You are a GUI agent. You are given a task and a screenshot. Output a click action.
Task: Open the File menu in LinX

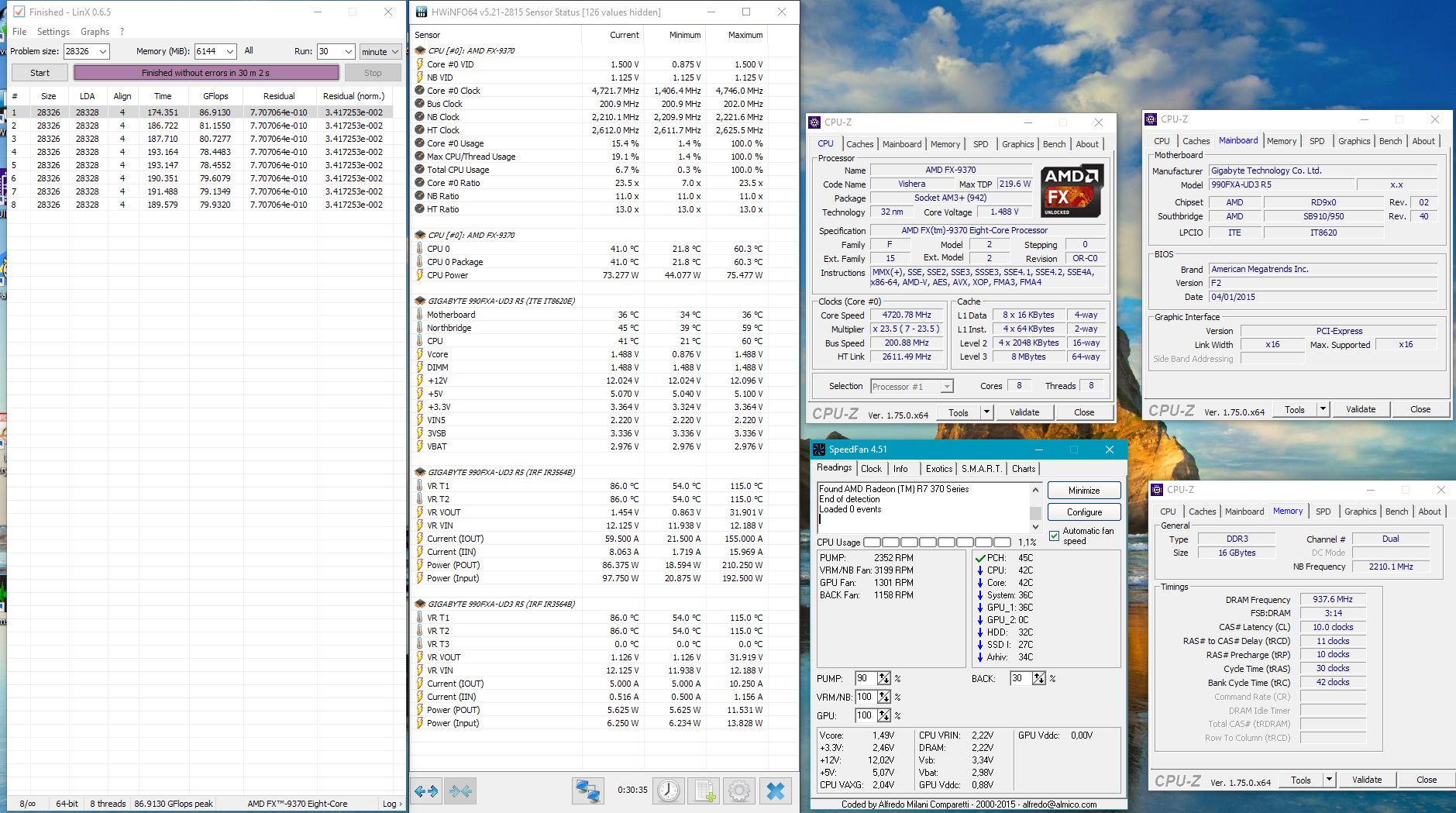tap(19, 32)
